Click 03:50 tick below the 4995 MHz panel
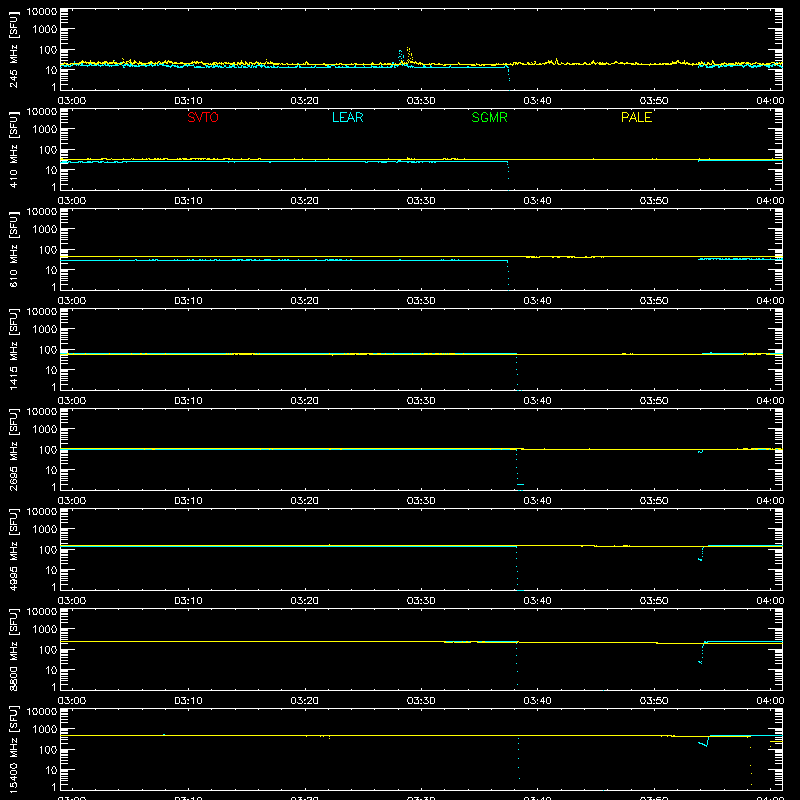The width and height of the screenshot is (800, 800). (x=654, y=601)
